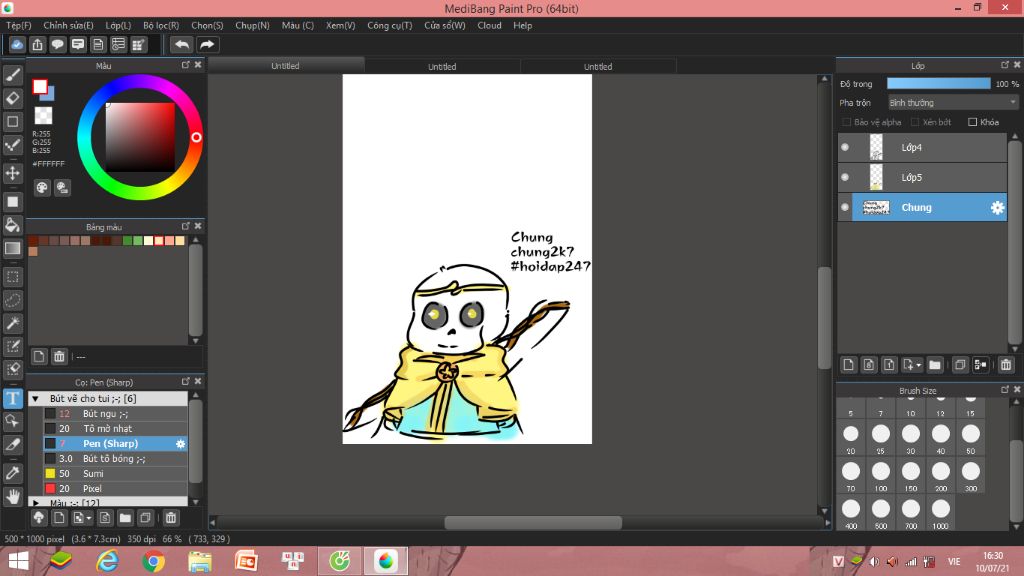This screenshot has height=576, width=1024.
Task: Open the add-layer dropdown arrow in Lớp panel
Action: 918,366
